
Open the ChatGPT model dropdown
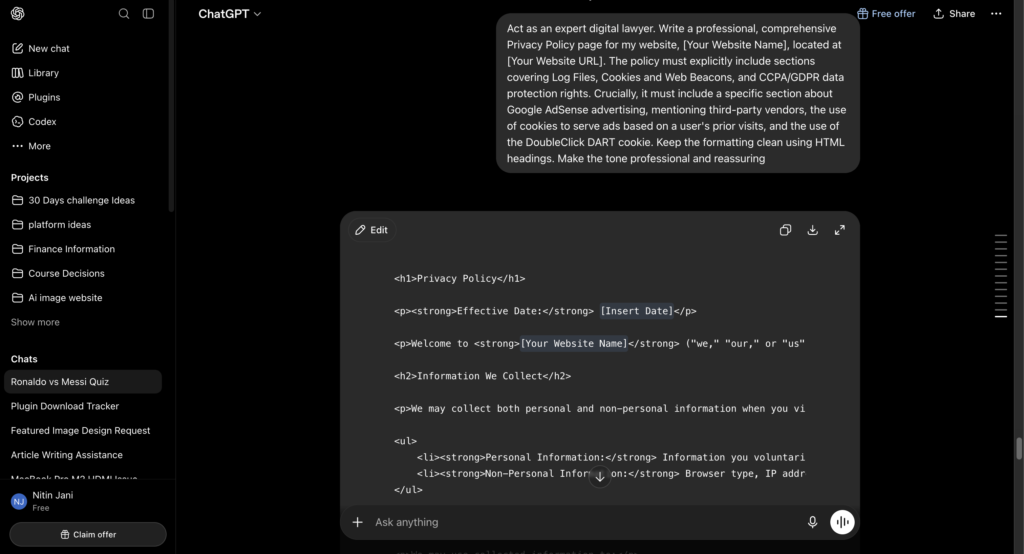point(229,14)
